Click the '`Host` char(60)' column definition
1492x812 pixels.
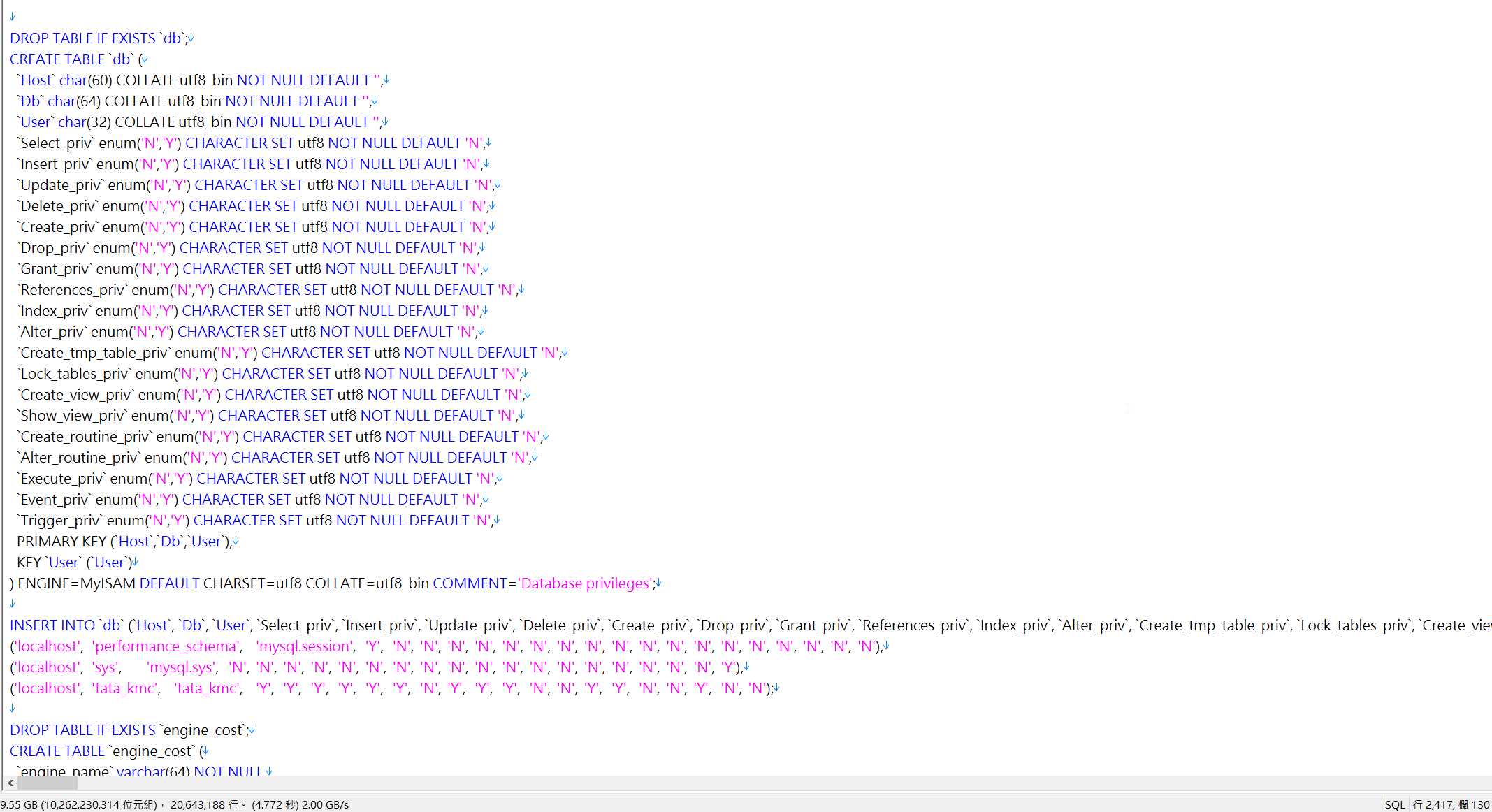199,80
